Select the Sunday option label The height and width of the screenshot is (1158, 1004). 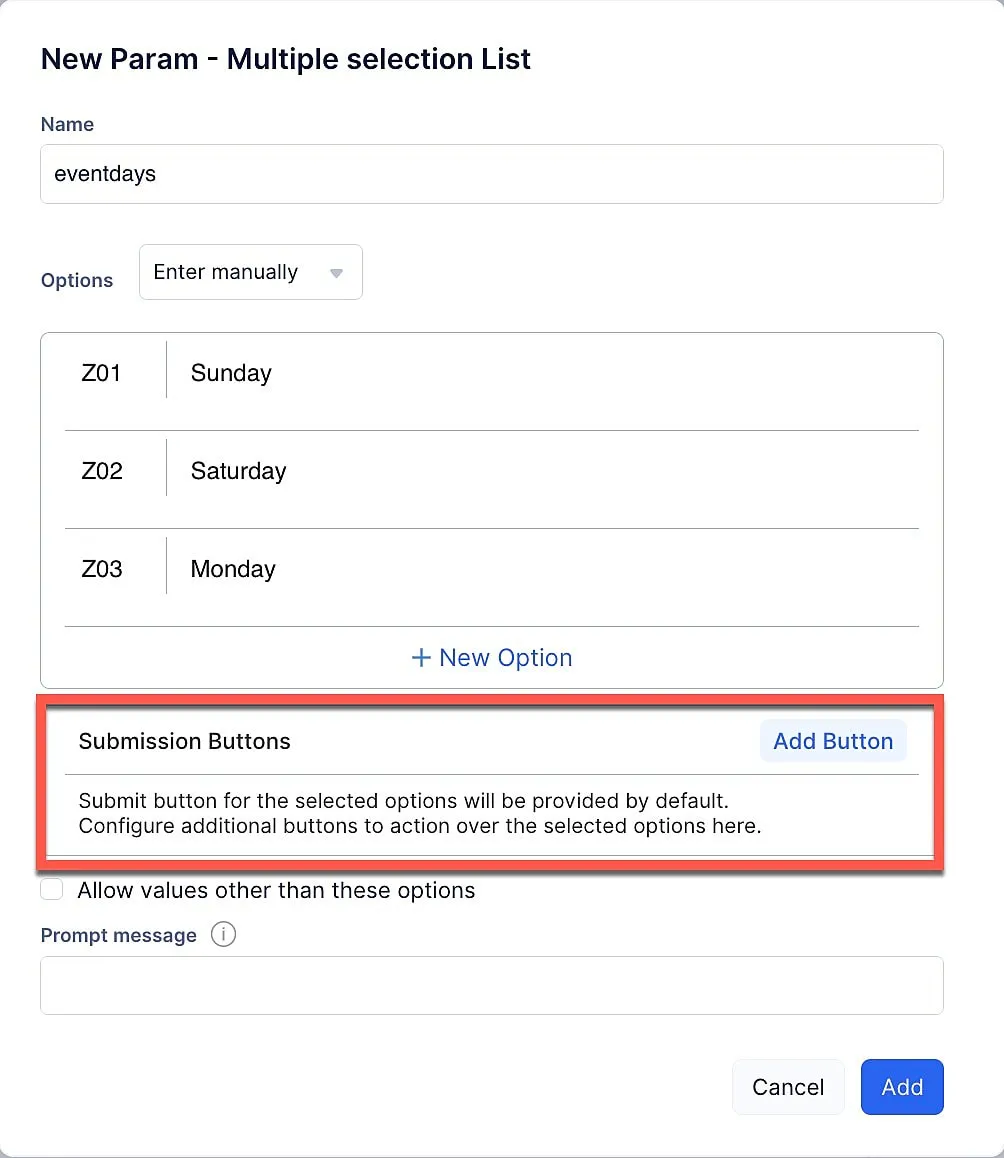(x=231, y=373)
